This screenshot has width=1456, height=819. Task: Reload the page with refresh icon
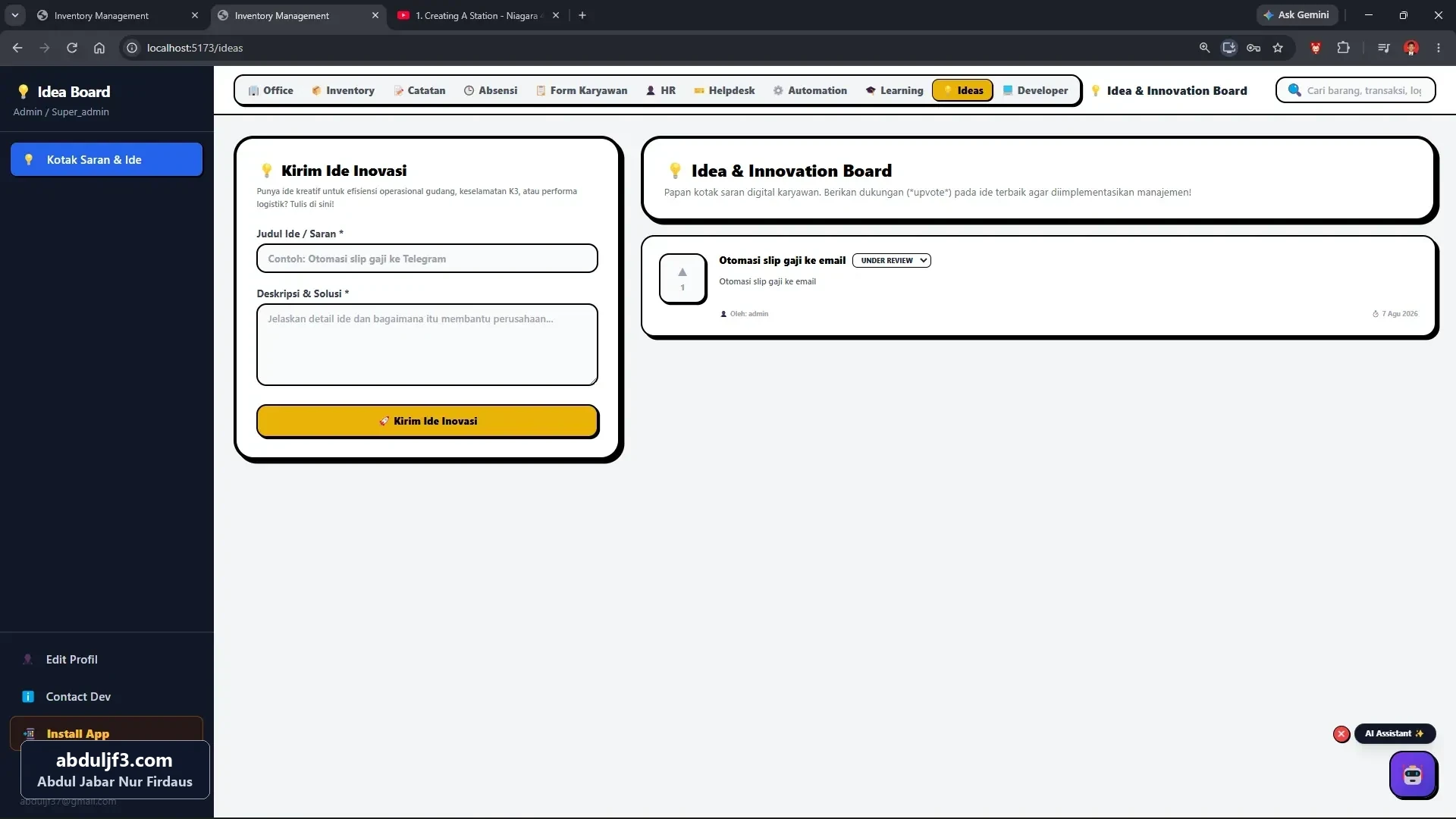pos(72,48)
